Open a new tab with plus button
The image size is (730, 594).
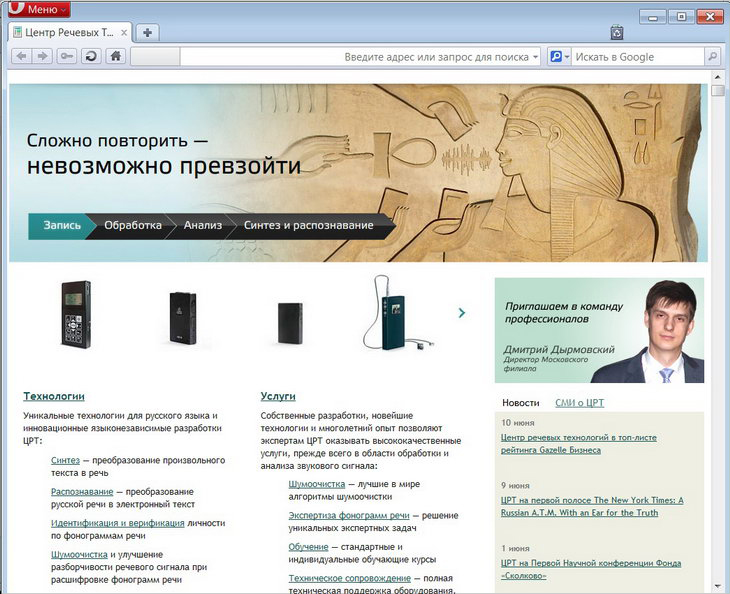pyautogui.click(x=146, y=33)
